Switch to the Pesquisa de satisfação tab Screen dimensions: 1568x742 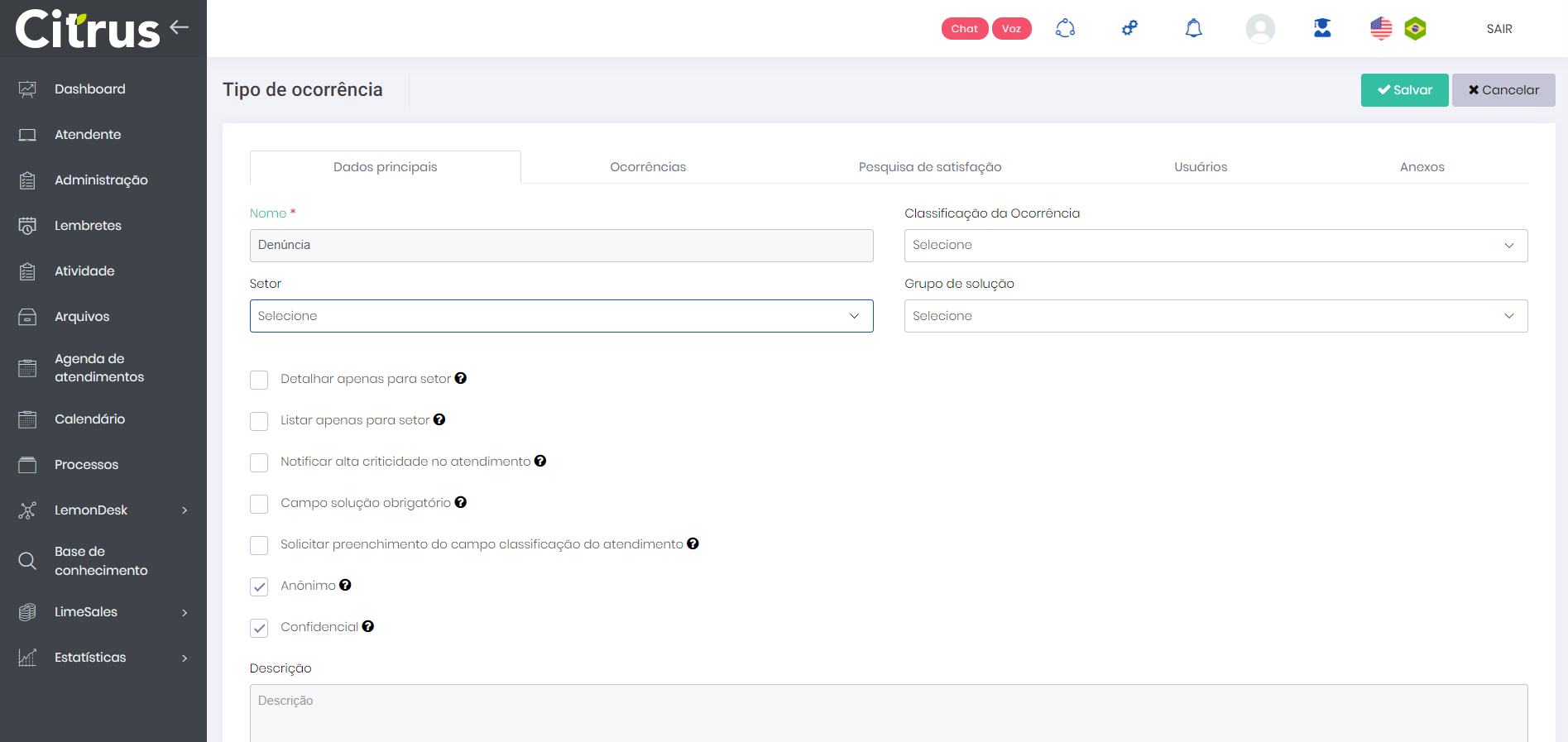[929, 167]
